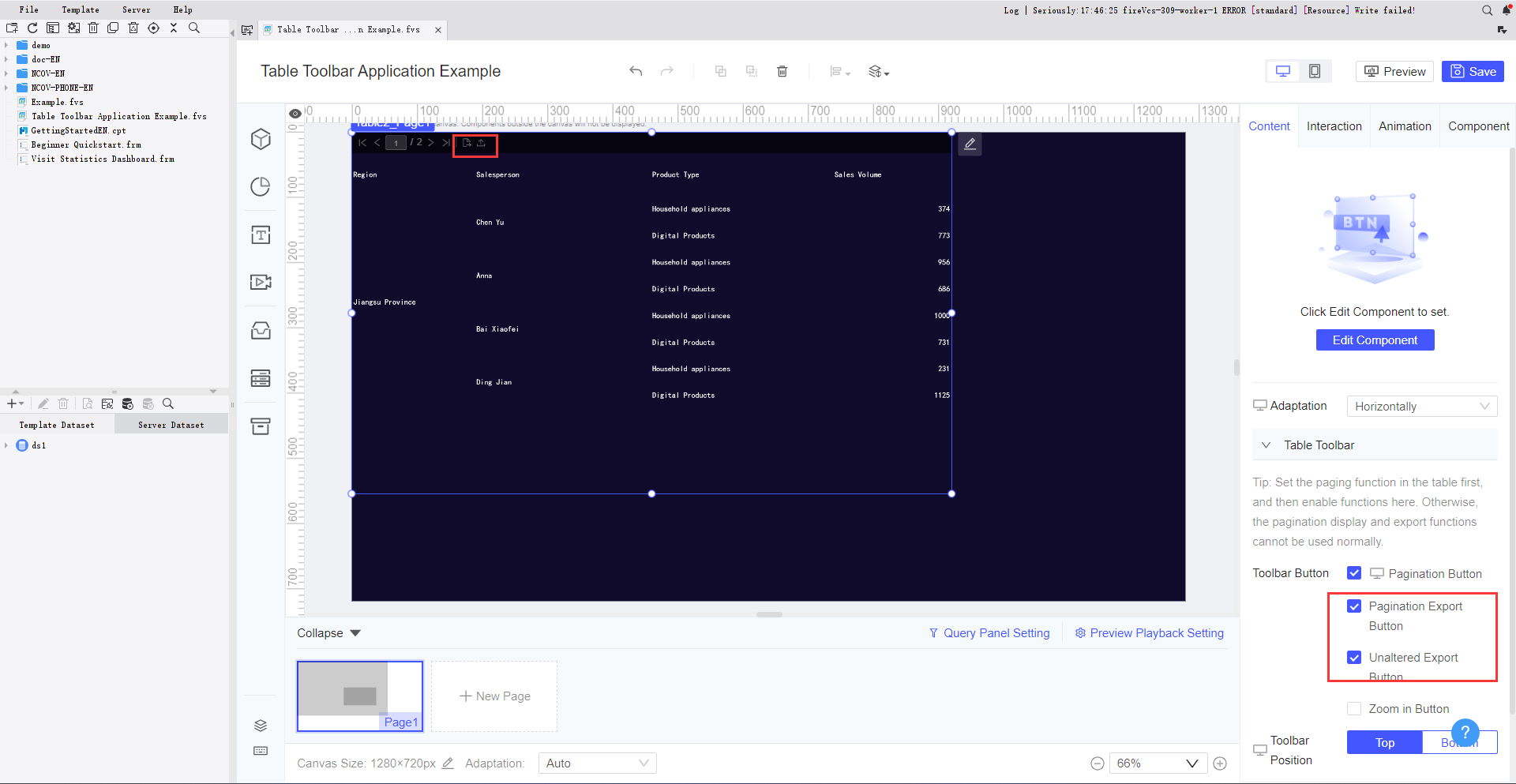Switch to the Animation tab

pos(1405,126)
